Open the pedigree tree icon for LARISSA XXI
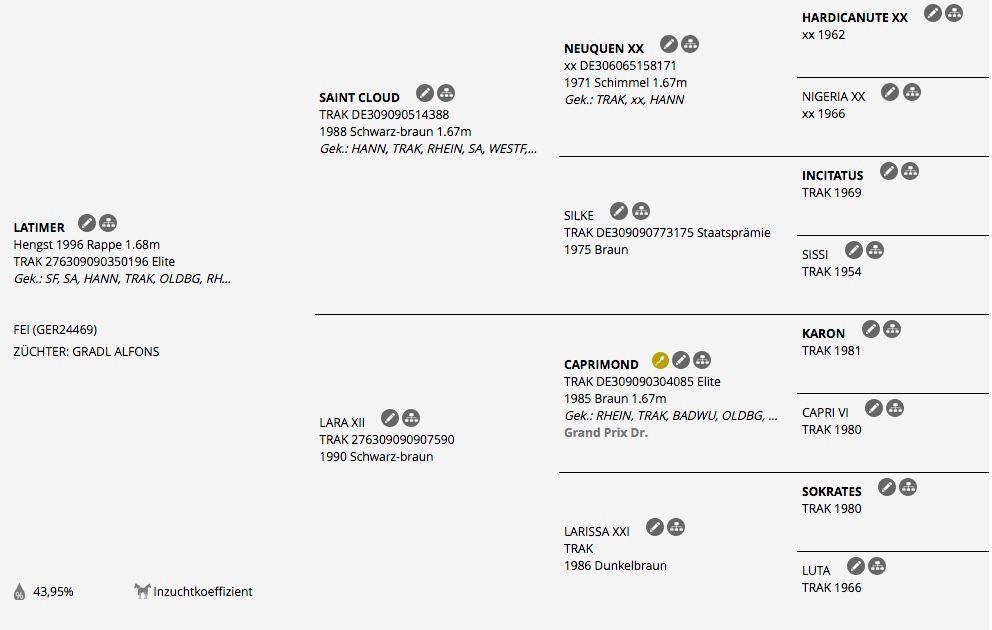Viewport: 992px width, 630px height. (x=676, y=527)
